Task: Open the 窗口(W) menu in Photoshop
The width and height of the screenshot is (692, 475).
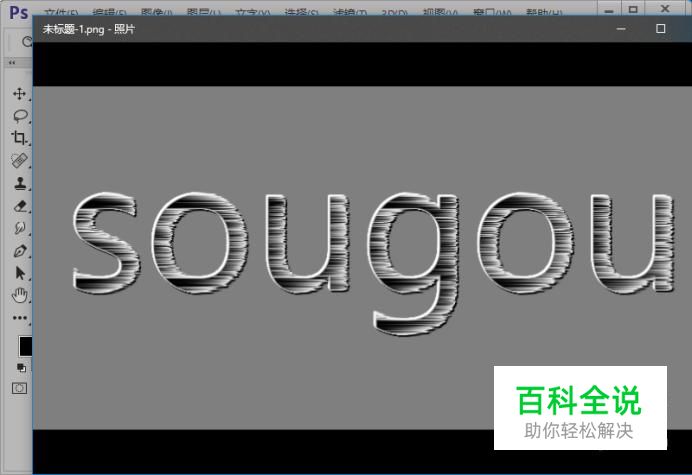Action: tap(492, 13)
